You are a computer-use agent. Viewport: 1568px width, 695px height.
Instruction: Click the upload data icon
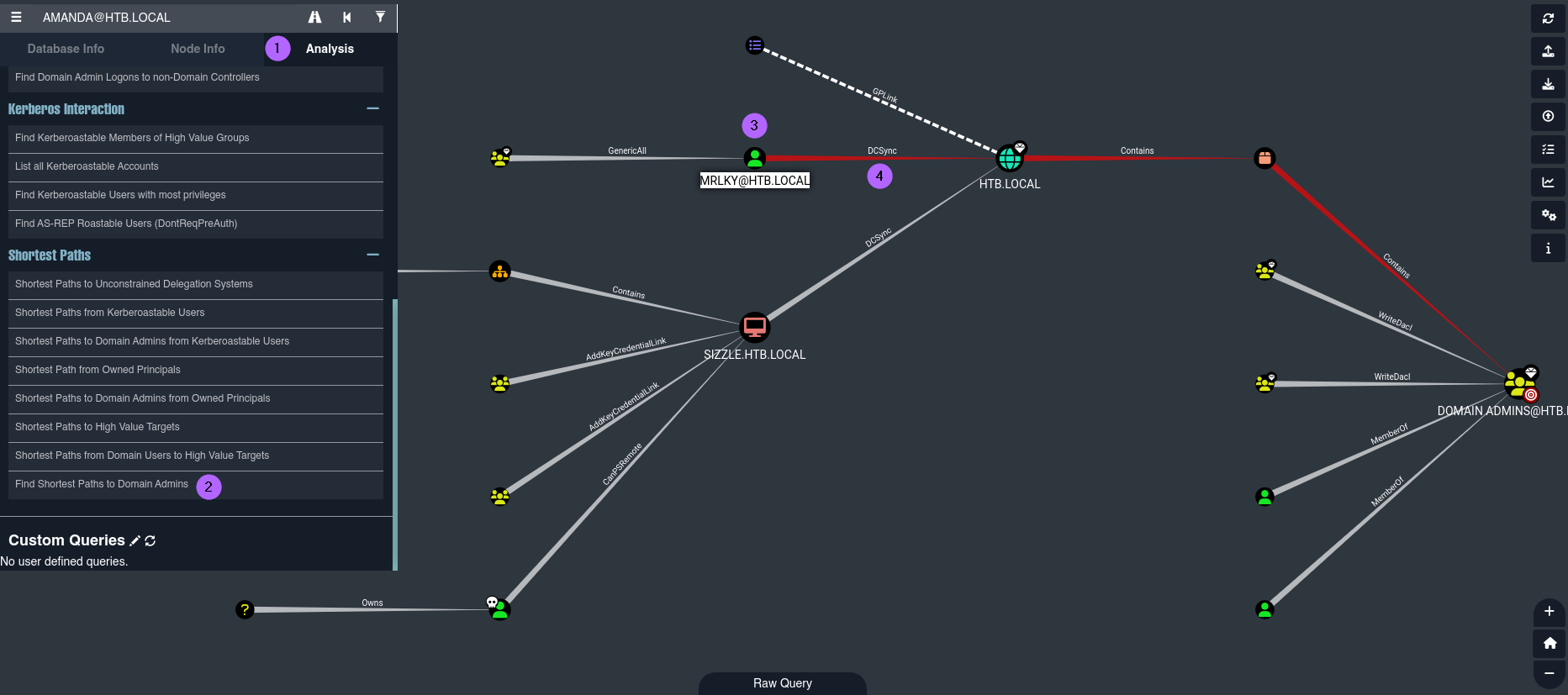point(1548,117)
